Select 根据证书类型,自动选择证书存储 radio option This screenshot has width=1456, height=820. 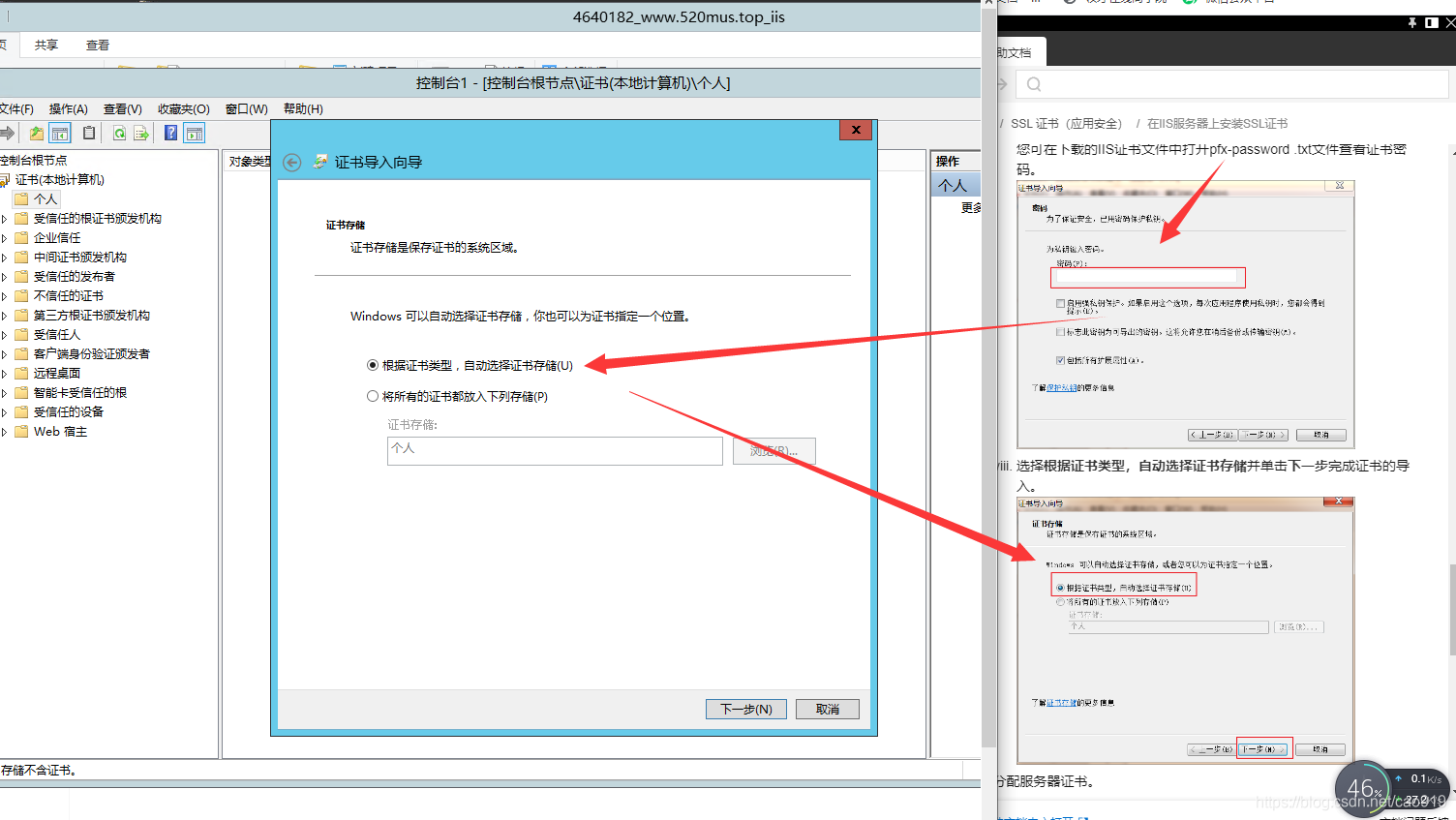click(373, 365)
